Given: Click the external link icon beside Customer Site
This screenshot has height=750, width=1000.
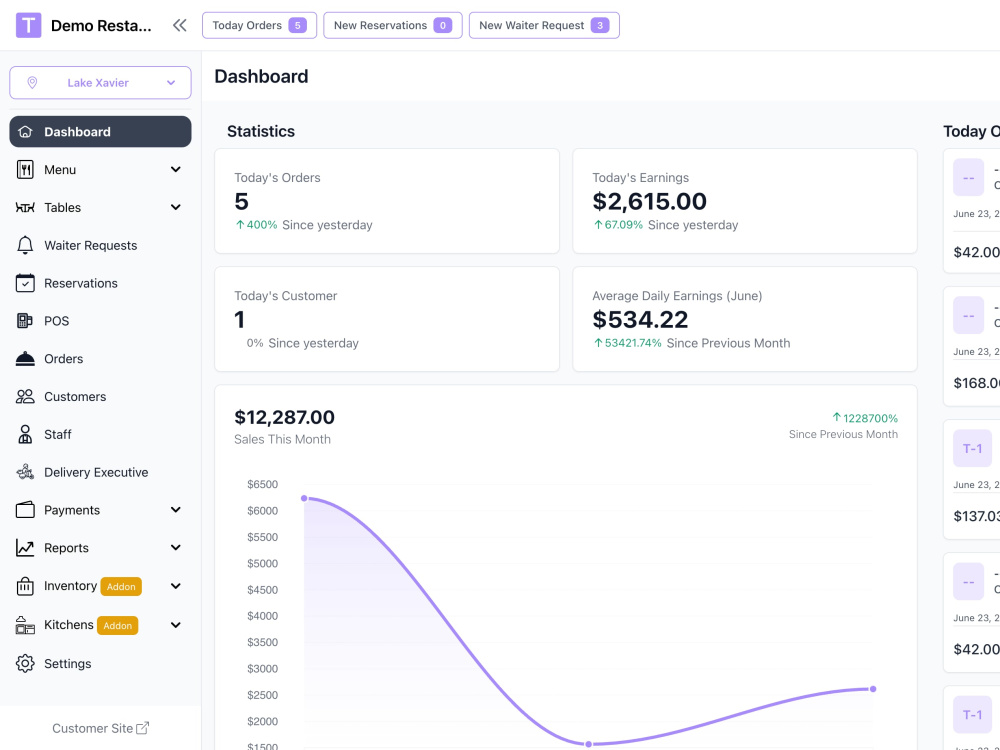Looking at the screenshot, I should [x=143, y=728].
